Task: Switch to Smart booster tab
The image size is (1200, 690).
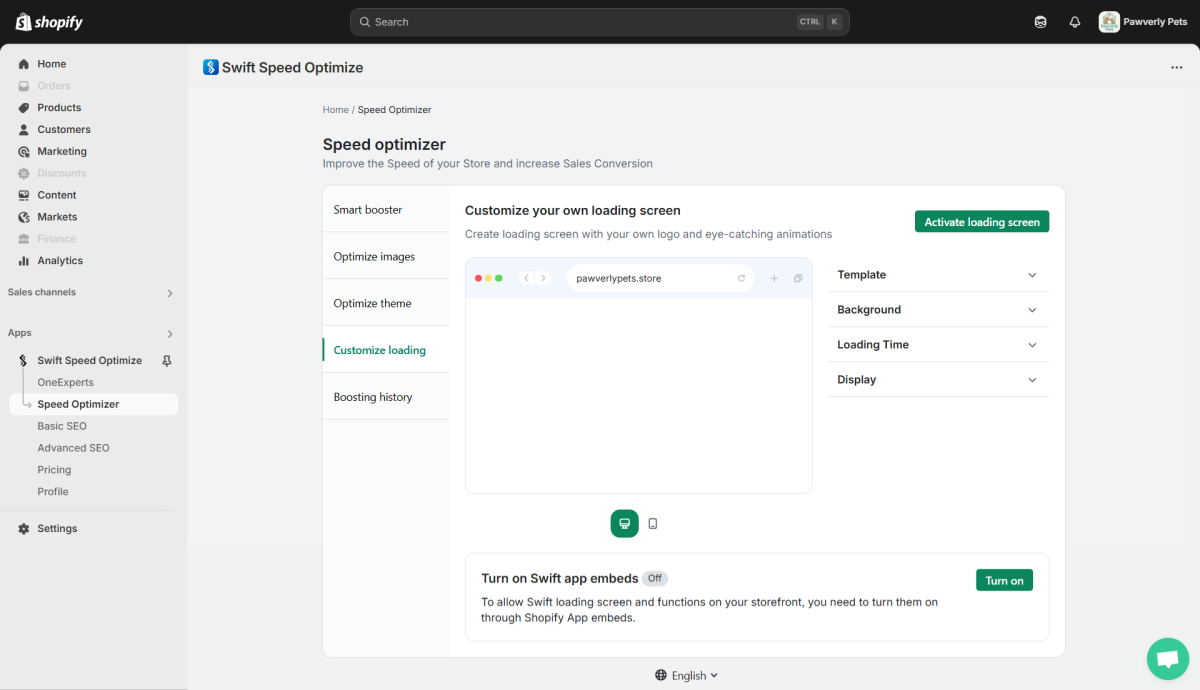Action: pos(386,210)
